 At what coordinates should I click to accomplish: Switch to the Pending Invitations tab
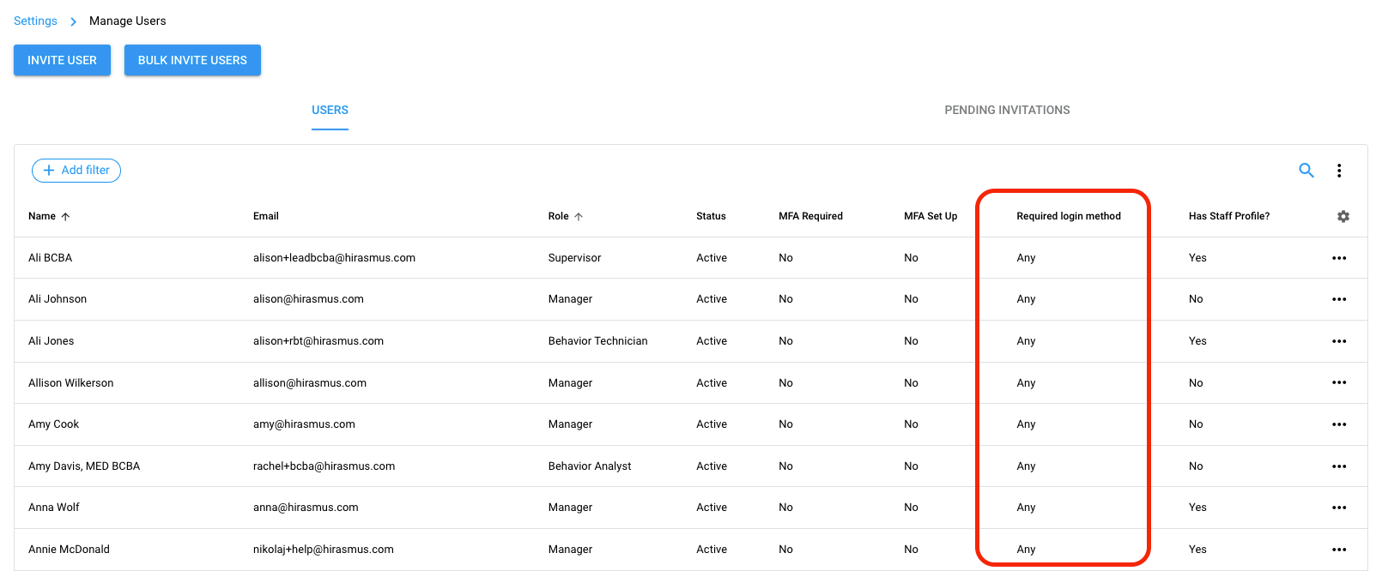click(x=1007, y=110)
